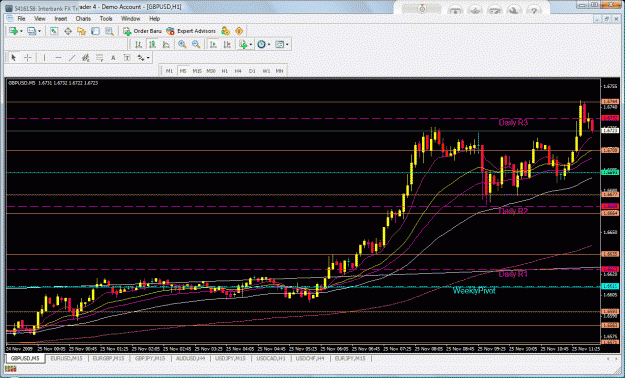
Task: Switch to EURJPY,M15 chart tab
Action: (x=350, y=358)
